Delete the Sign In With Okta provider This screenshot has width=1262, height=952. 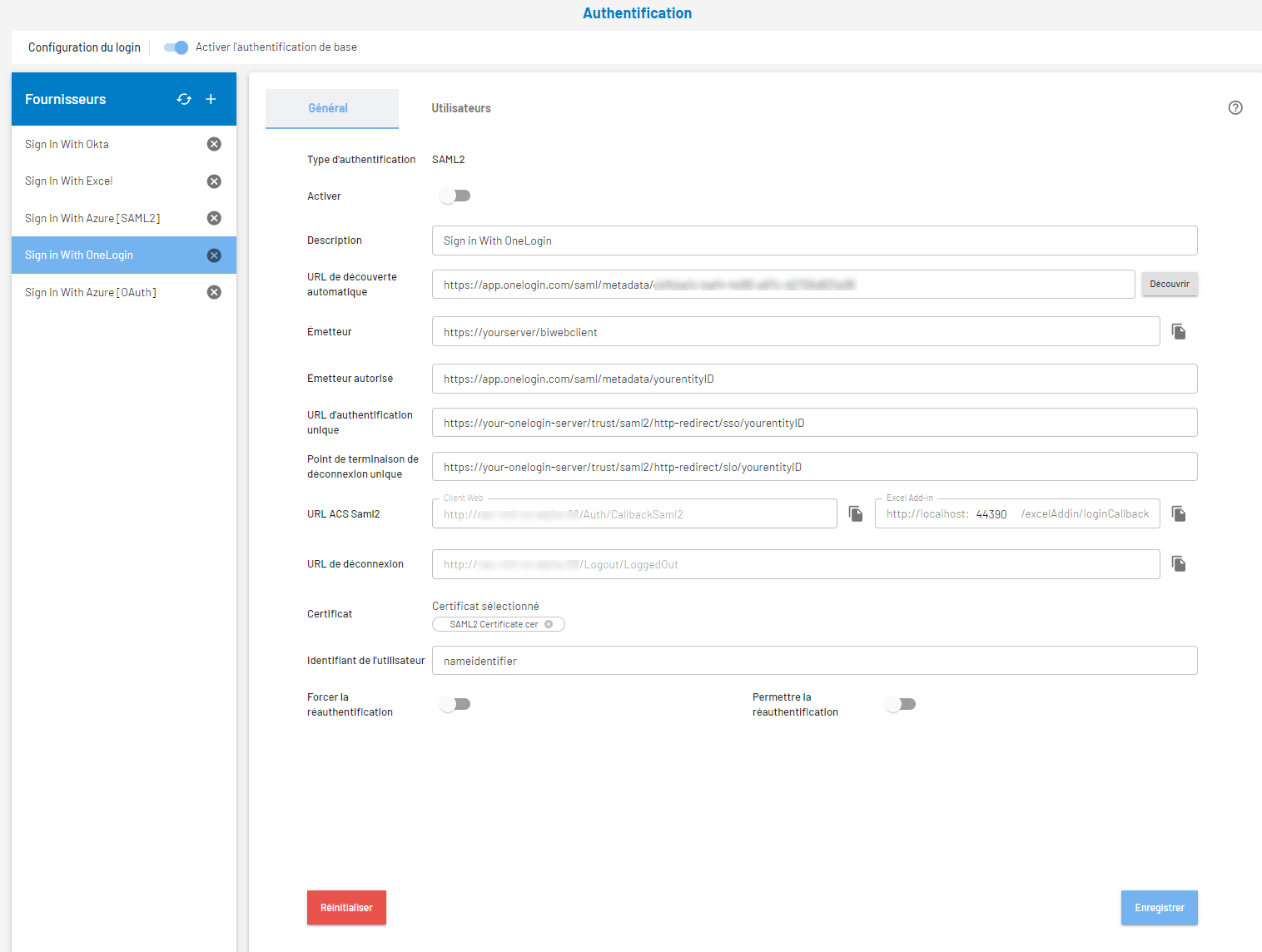[x=214, y=144]
